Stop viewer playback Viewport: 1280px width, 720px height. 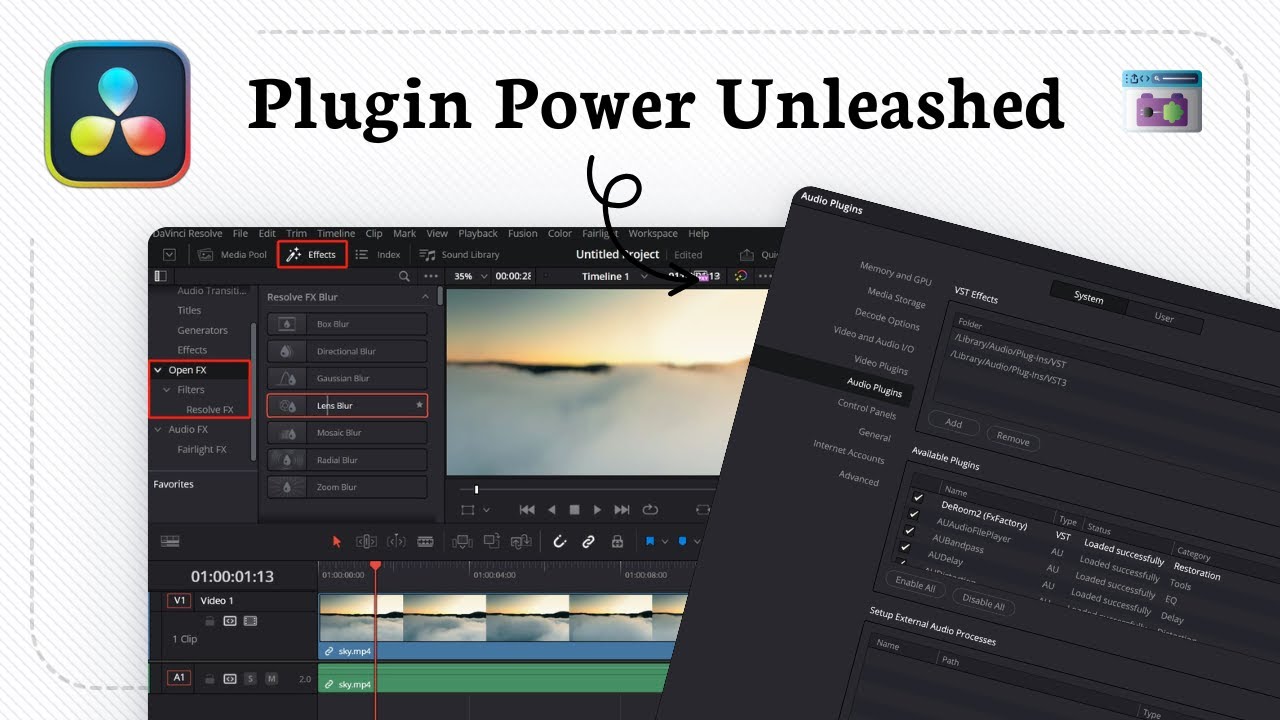[x=574, y=510]
